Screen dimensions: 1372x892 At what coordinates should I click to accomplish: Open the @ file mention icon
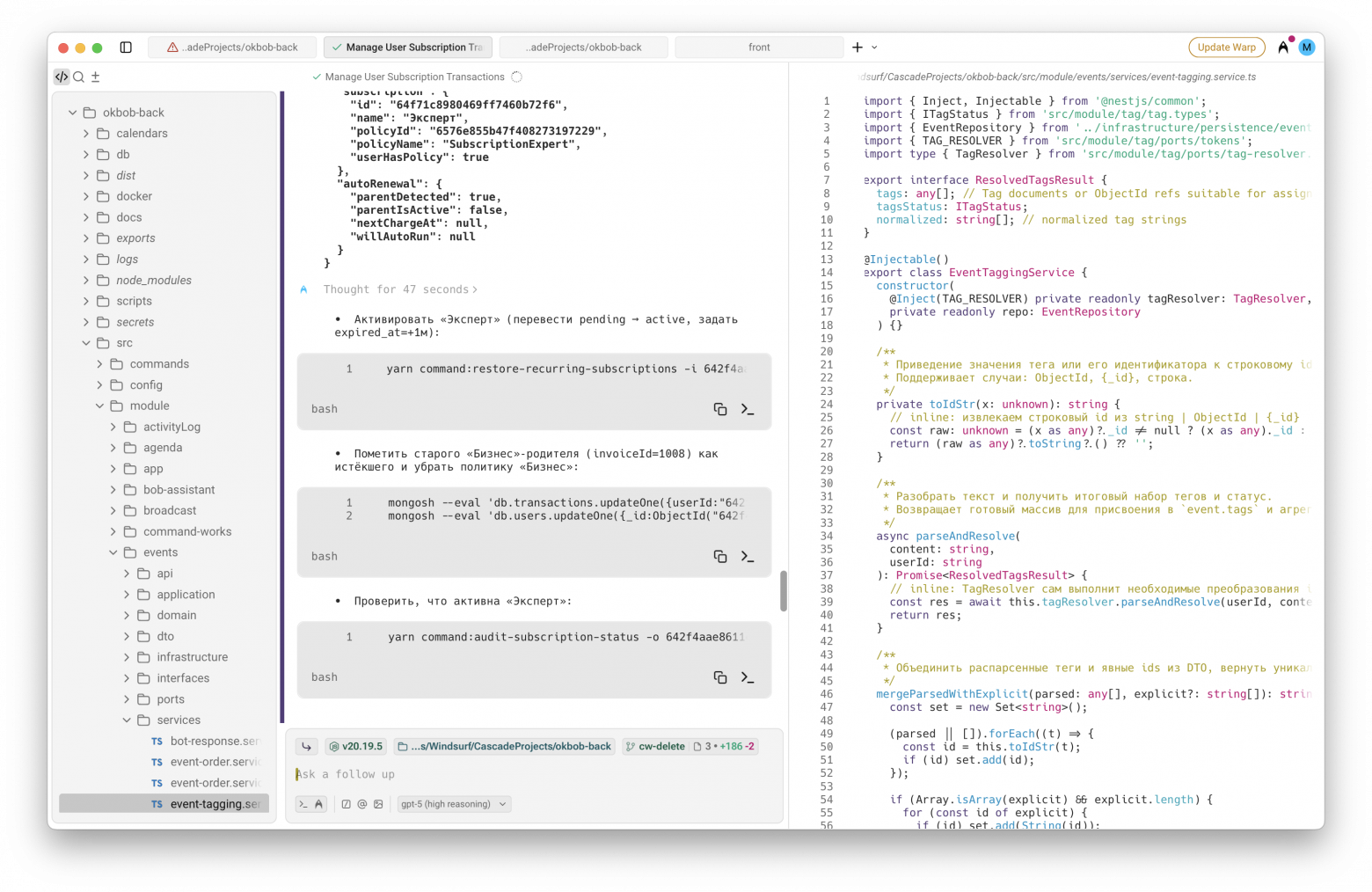361,803
